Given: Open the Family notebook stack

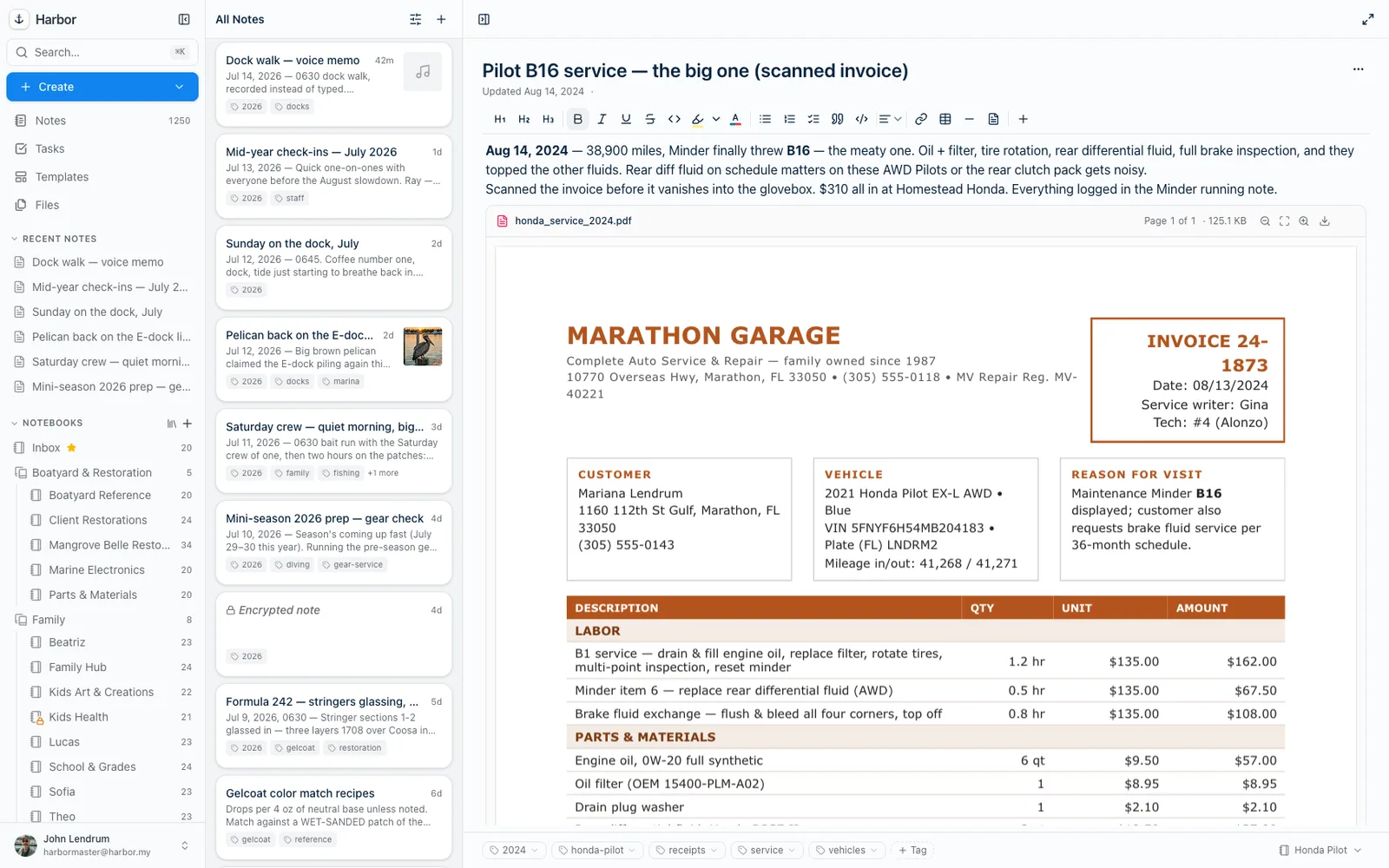Looking at the screenshot, I should [102, 620].
